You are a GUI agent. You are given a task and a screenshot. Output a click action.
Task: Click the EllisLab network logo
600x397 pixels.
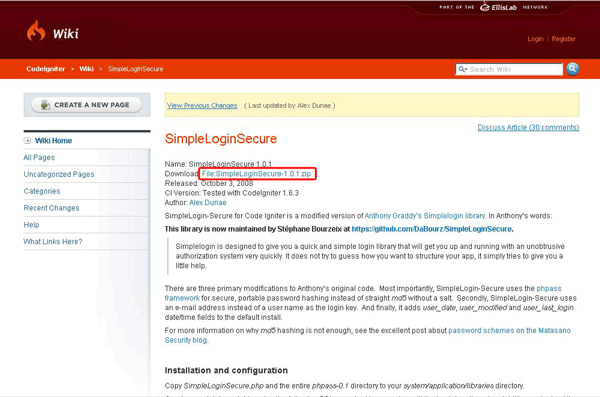[499, 7]
